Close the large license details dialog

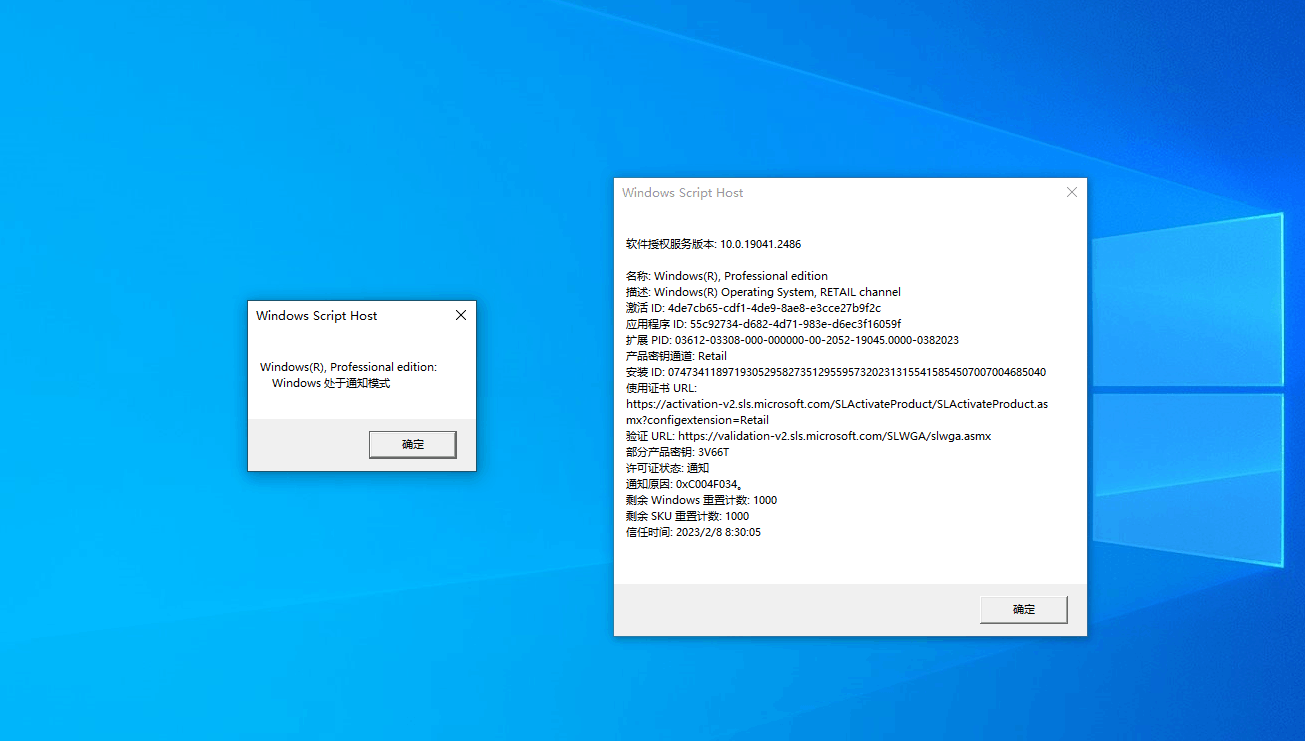coord(1072,192)
